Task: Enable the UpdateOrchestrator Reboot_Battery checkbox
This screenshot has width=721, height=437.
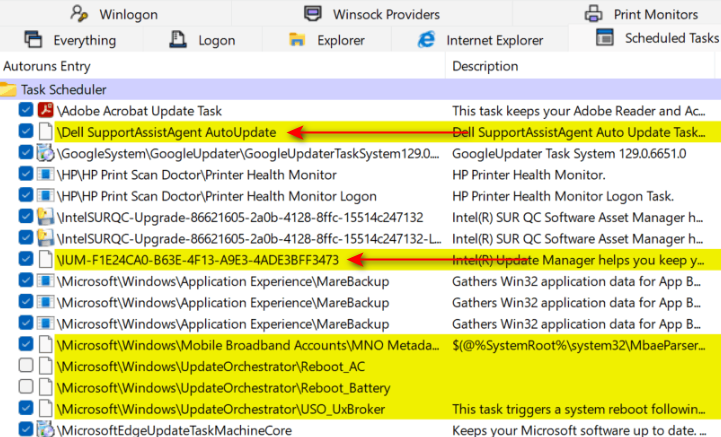Action: point(26,386)
